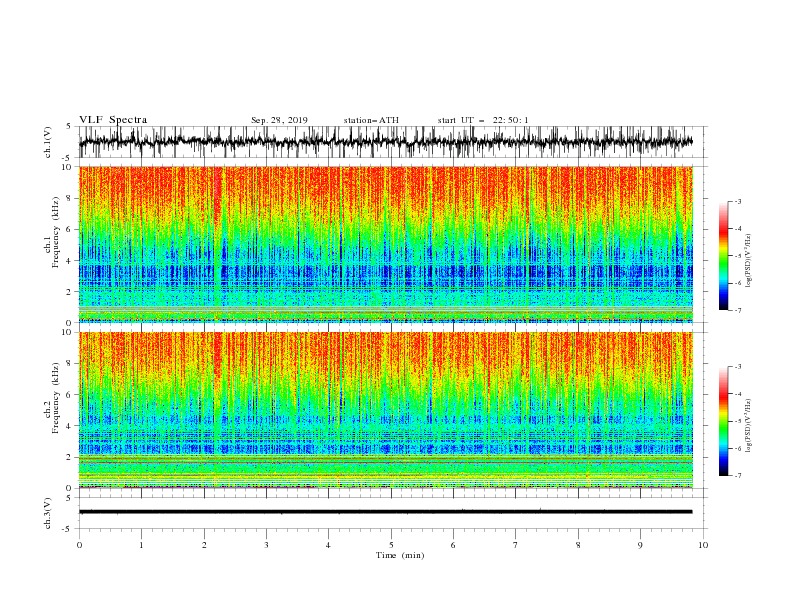The width and height of the screenshot is (792, 612).
Task: Click the date 'Sep. 28, 2019'
Action: coord(279,120)
